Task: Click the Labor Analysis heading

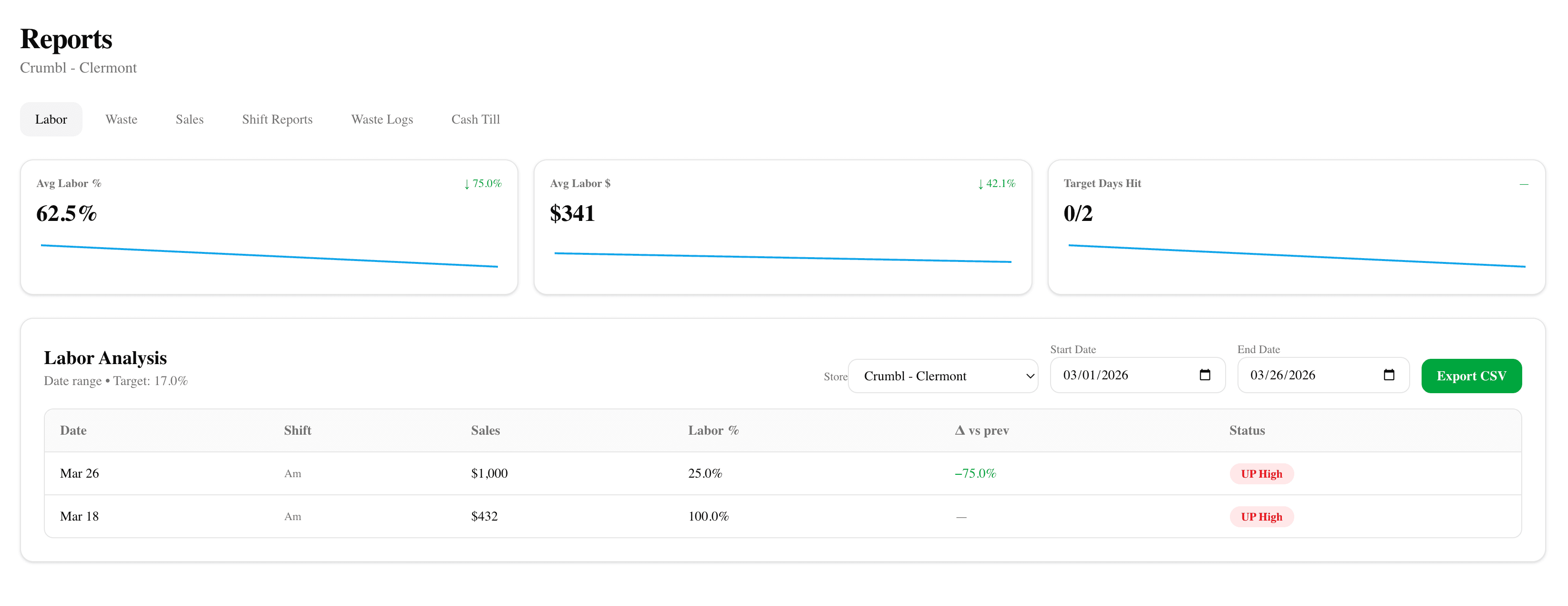Action: tap(105, 358)
